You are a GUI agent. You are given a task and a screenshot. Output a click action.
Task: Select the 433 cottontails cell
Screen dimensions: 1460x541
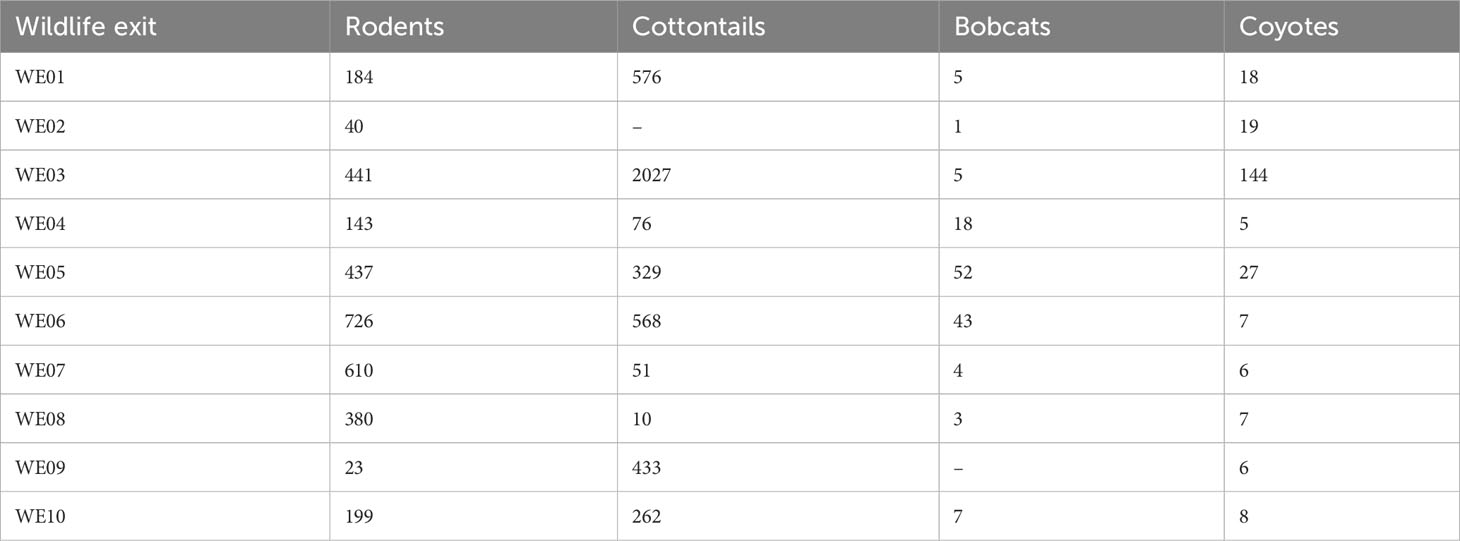[x=646, y=468]
